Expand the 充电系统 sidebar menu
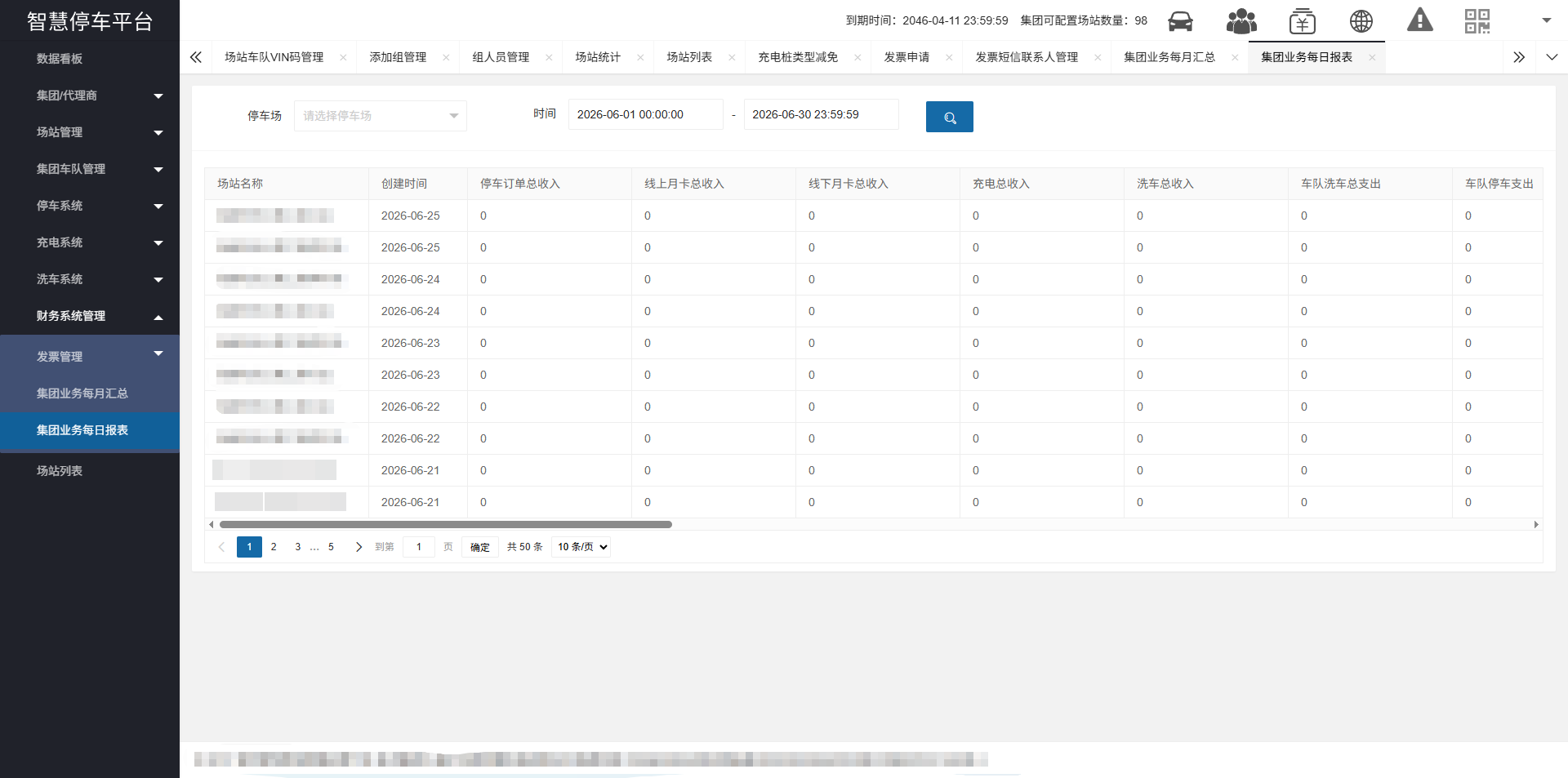The height and width of the screenshot is (778, 1568). 90,242
